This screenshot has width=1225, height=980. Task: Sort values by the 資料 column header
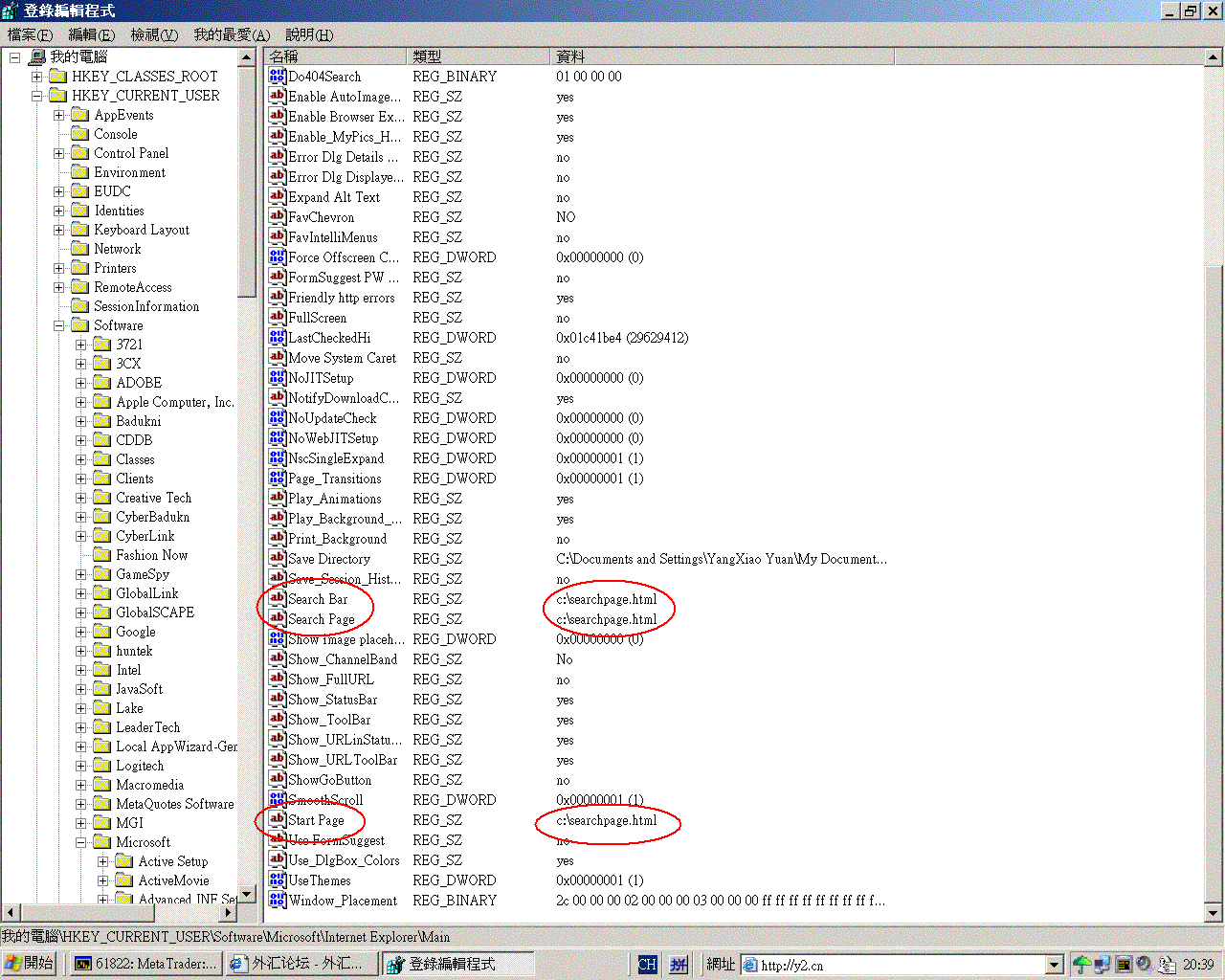tap(724, 56)
